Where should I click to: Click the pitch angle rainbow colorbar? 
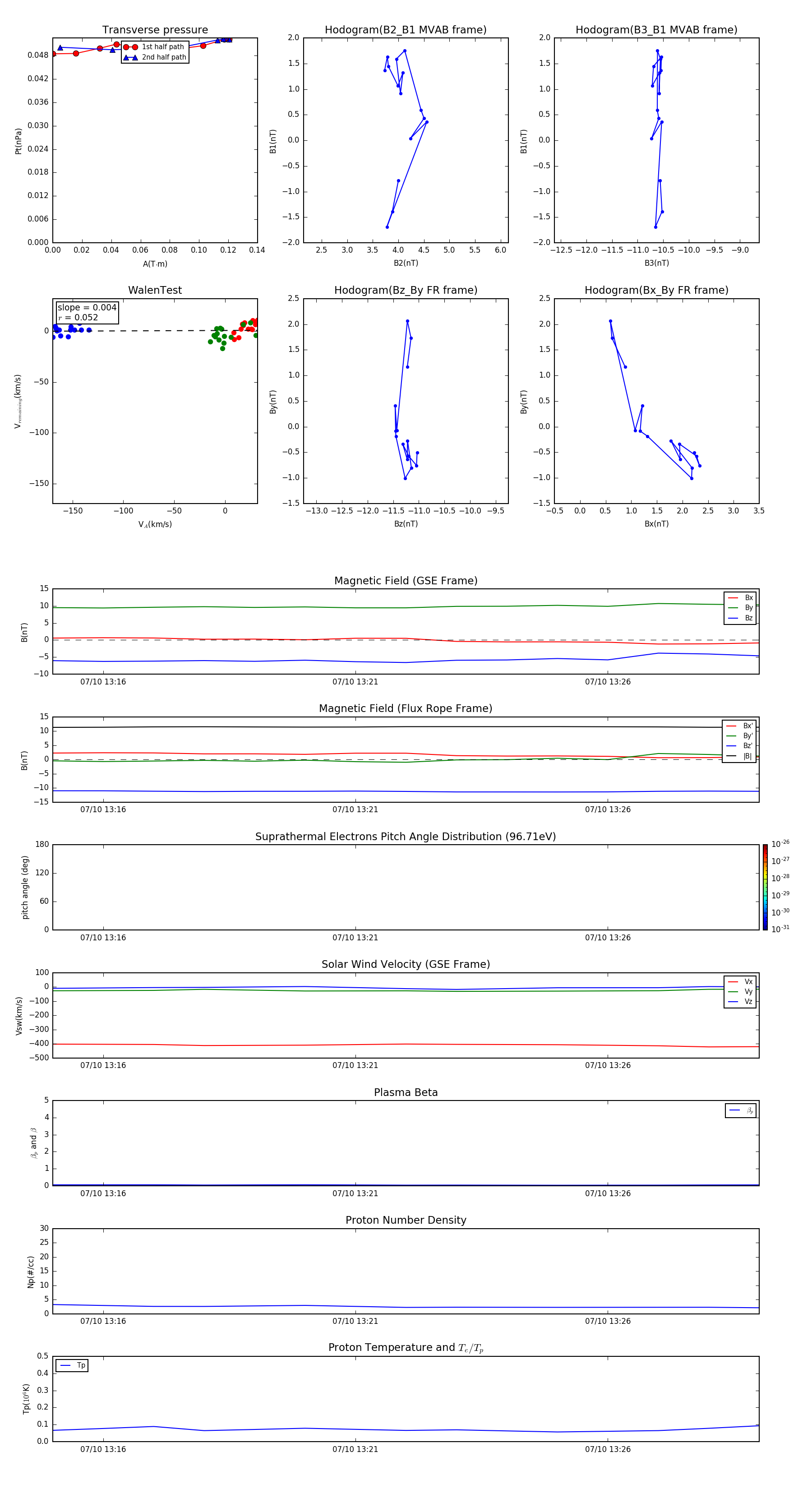[x=765, y=887]
